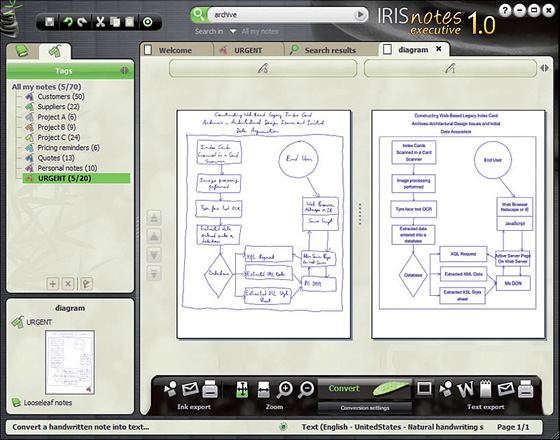The height and width of the screenshot is (440, 560).
Task: Click the Undo arrow icon
Action: pos(68,22)
